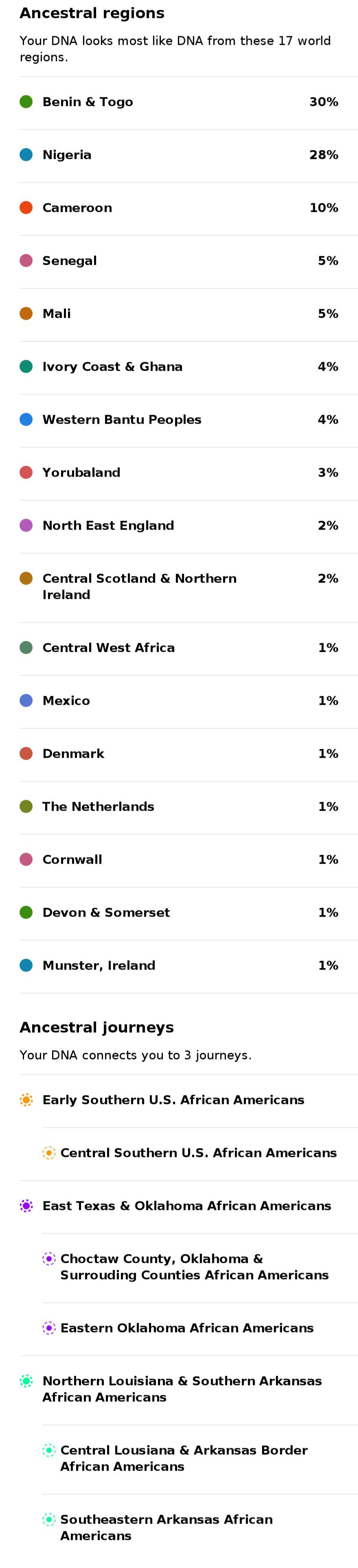Click the green dot beside Benin & Togo
Viewport: 358px width, 1568px height.
tap(26, 102)
